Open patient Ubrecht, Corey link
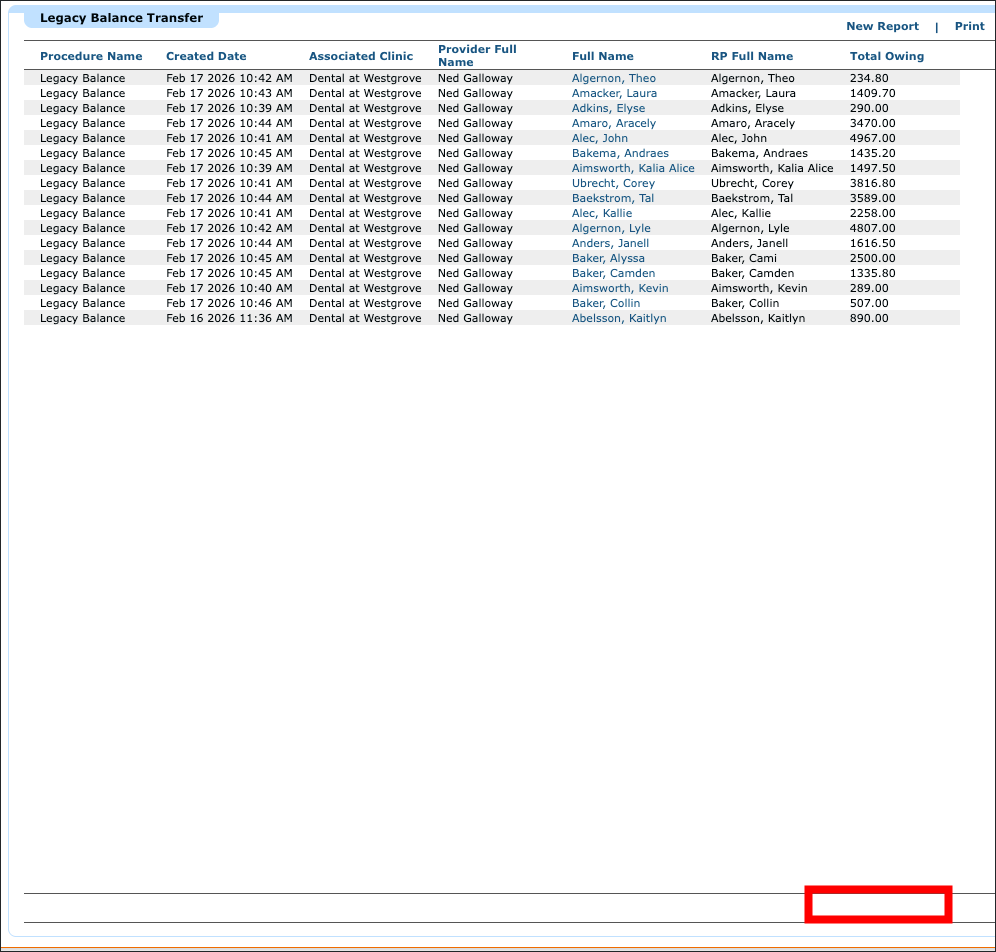The height and width of the screenshot is (952, 996). coord(613,183)
